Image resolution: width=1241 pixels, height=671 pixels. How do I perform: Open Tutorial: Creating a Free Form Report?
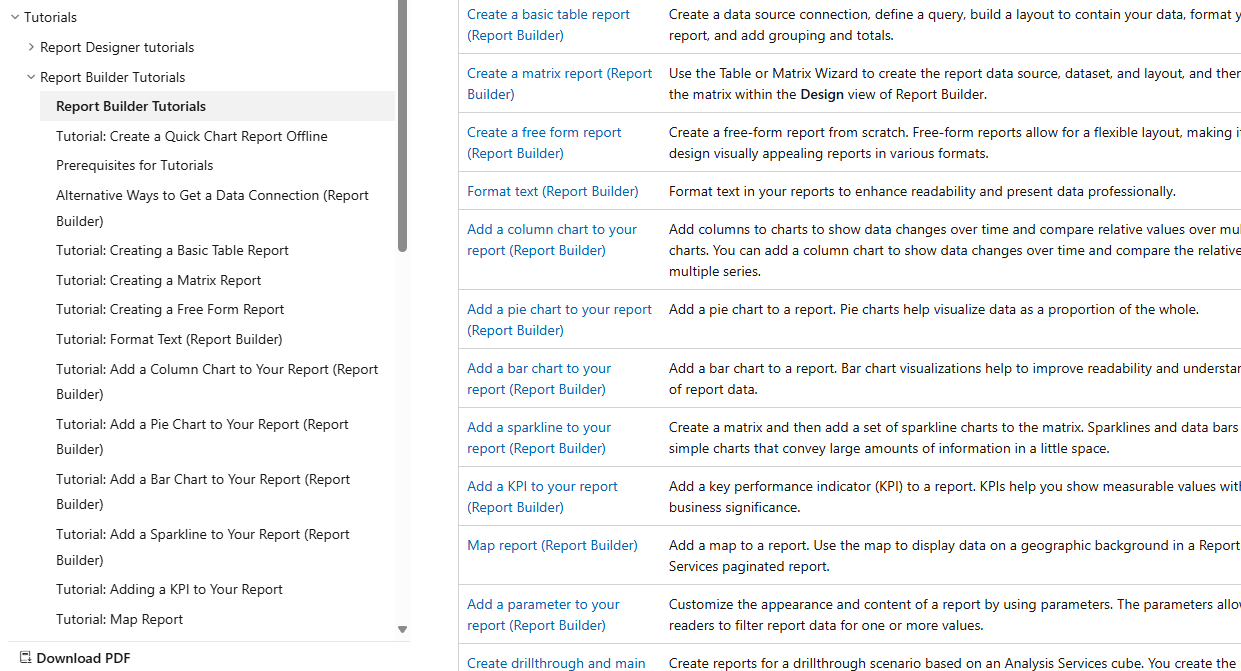point(170,309)
